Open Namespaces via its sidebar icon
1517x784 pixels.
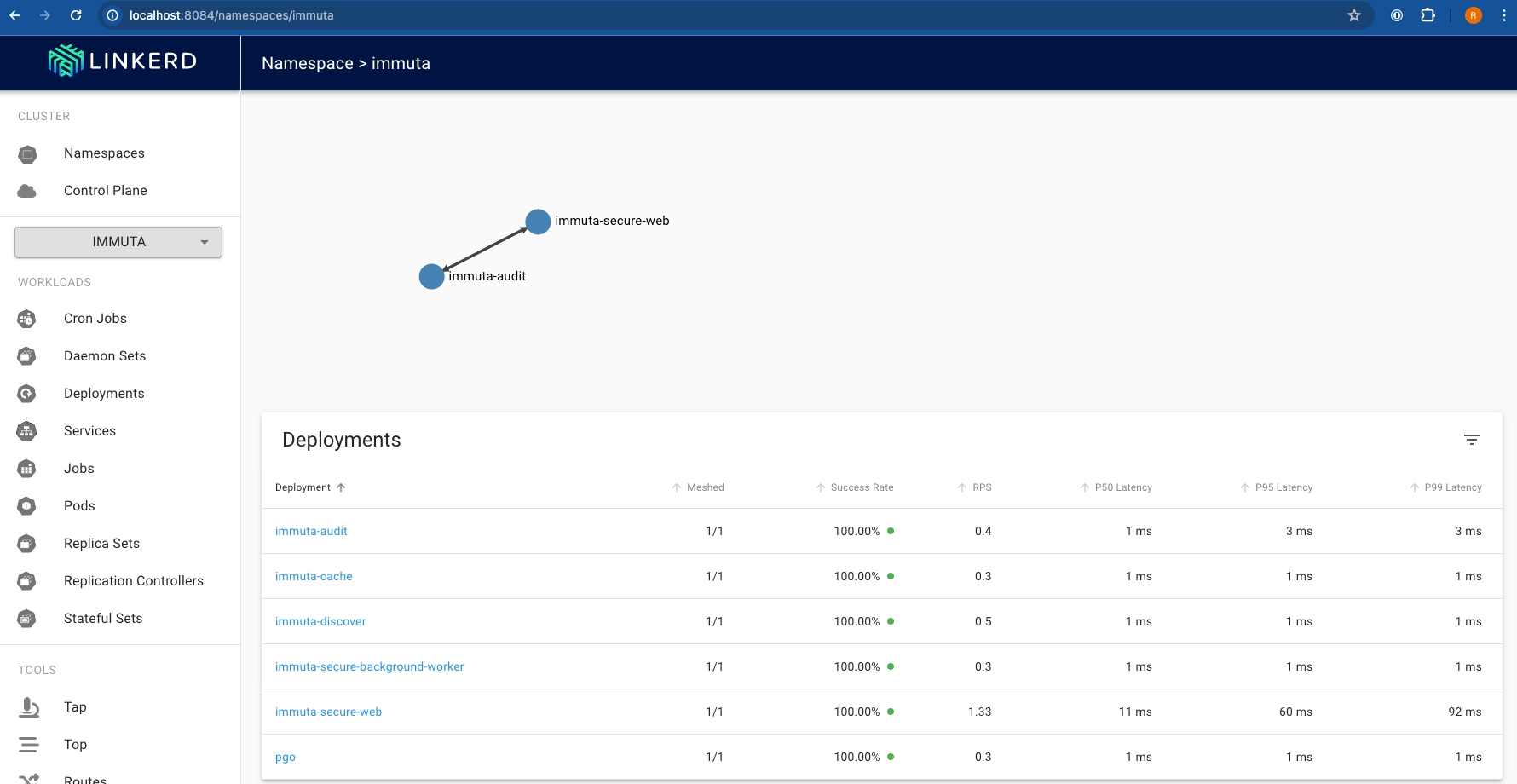tap(27, 154)
